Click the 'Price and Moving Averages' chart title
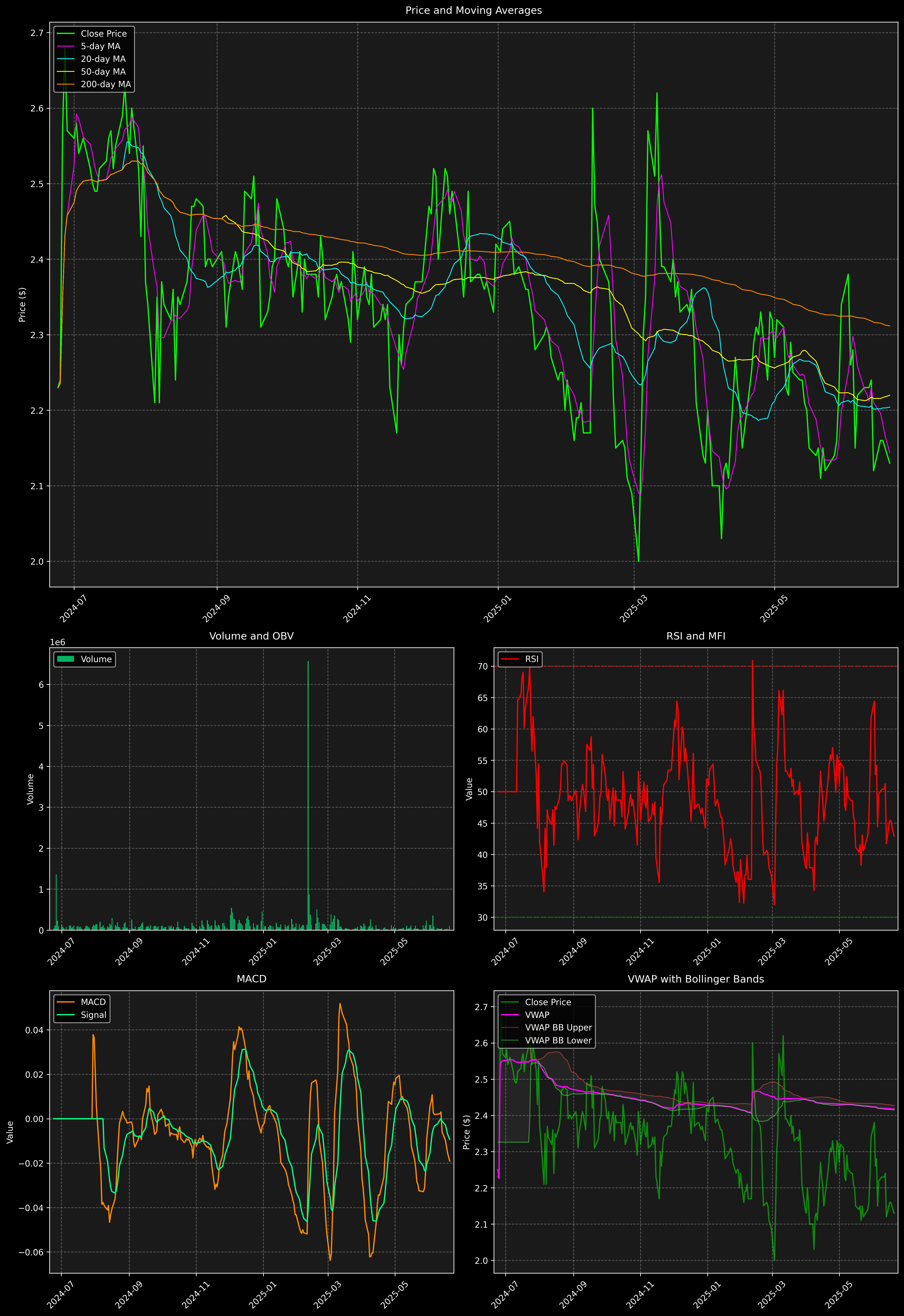The image size is (904, 1316). pyautogui.click(x=473, y=10)
